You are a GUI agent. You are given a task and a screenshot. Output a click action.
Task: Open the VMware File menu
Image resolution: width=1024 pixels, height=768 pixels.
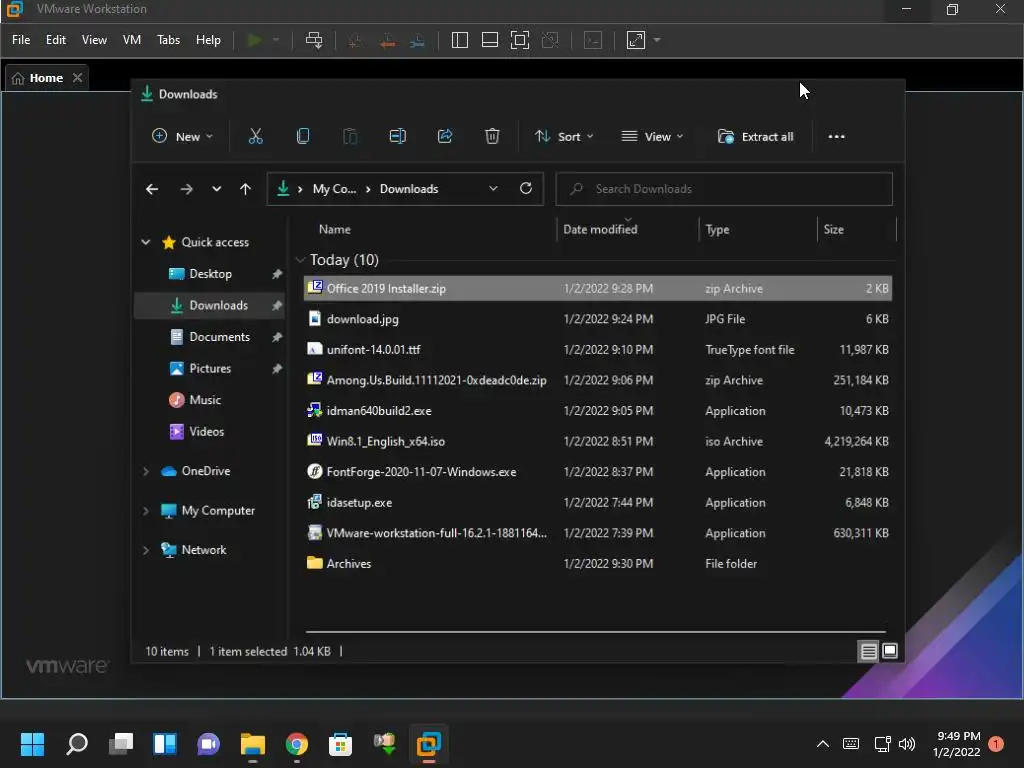point(21,40)
